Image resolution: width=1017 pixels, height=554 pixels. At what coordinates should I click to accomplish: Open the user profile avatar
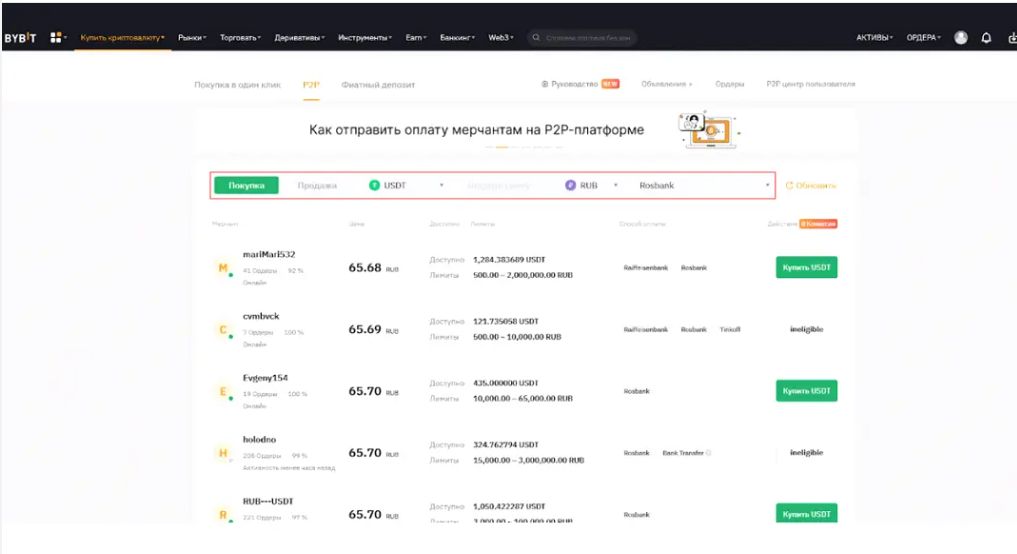pyautogui.click(x=961, y=38)
